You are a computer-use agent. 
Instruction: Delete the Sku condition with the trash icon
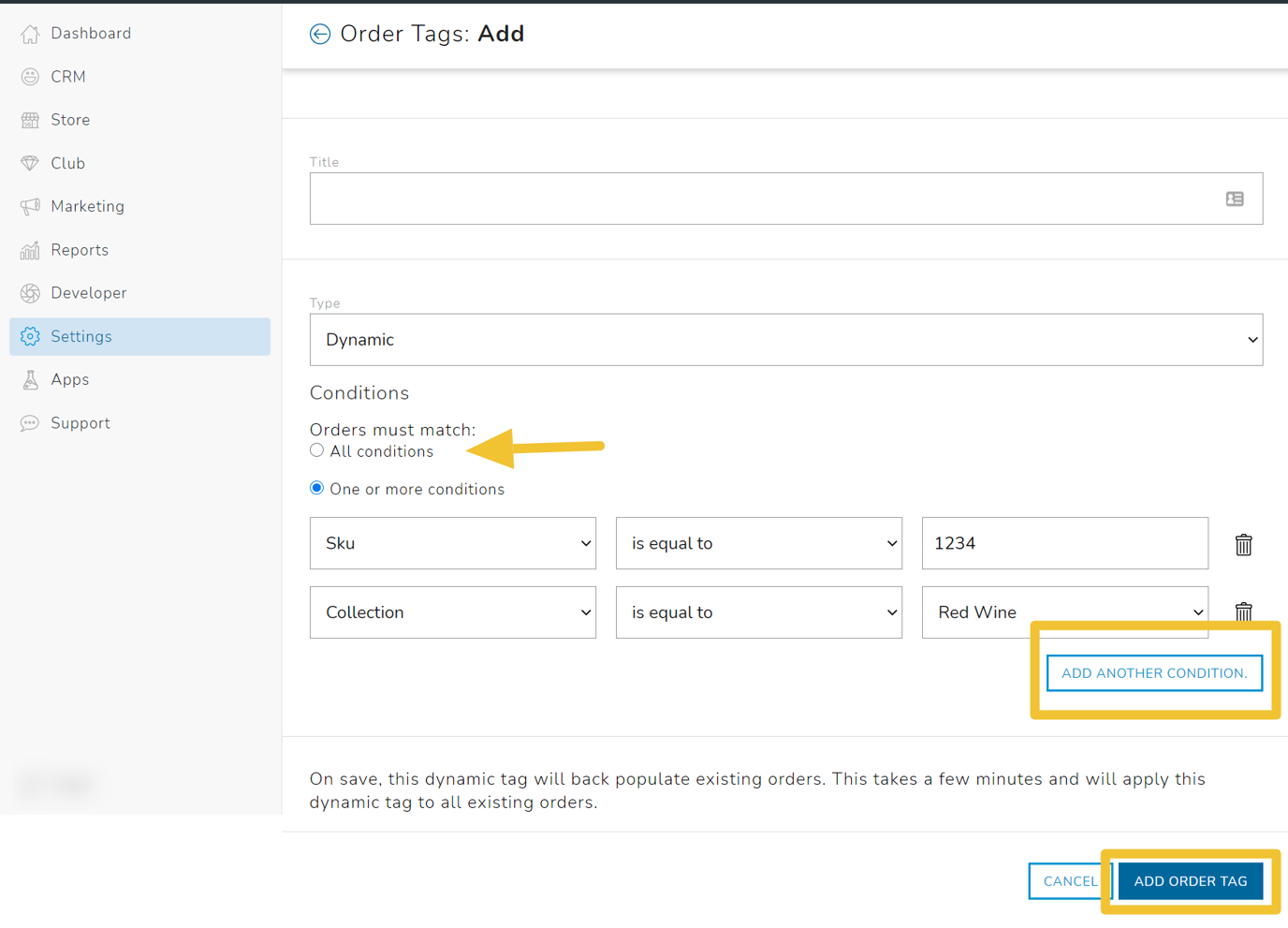pyautogui.click(x=1243, y=543)
